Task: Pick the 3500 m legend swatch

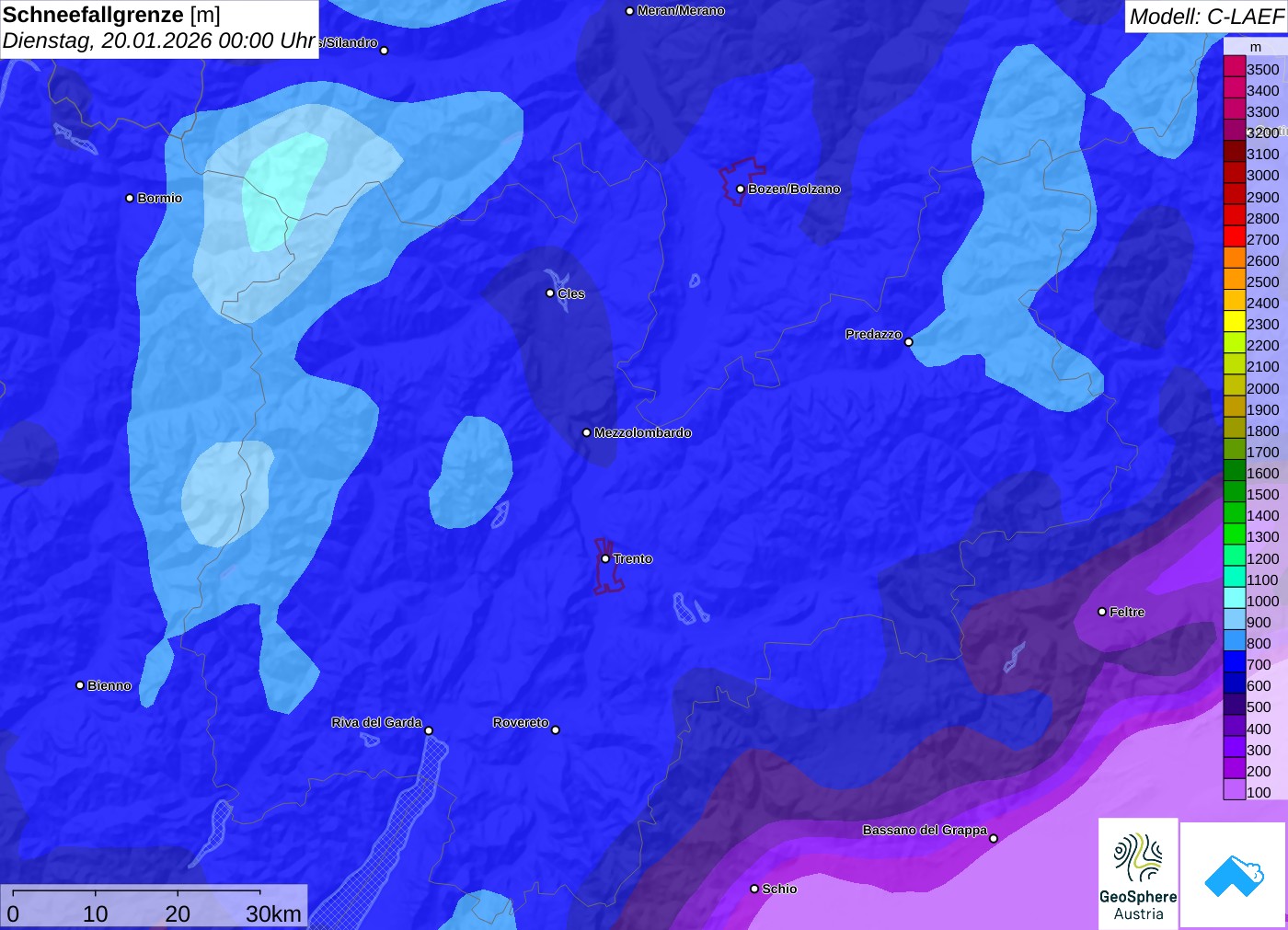Action: pos(1235,68)
